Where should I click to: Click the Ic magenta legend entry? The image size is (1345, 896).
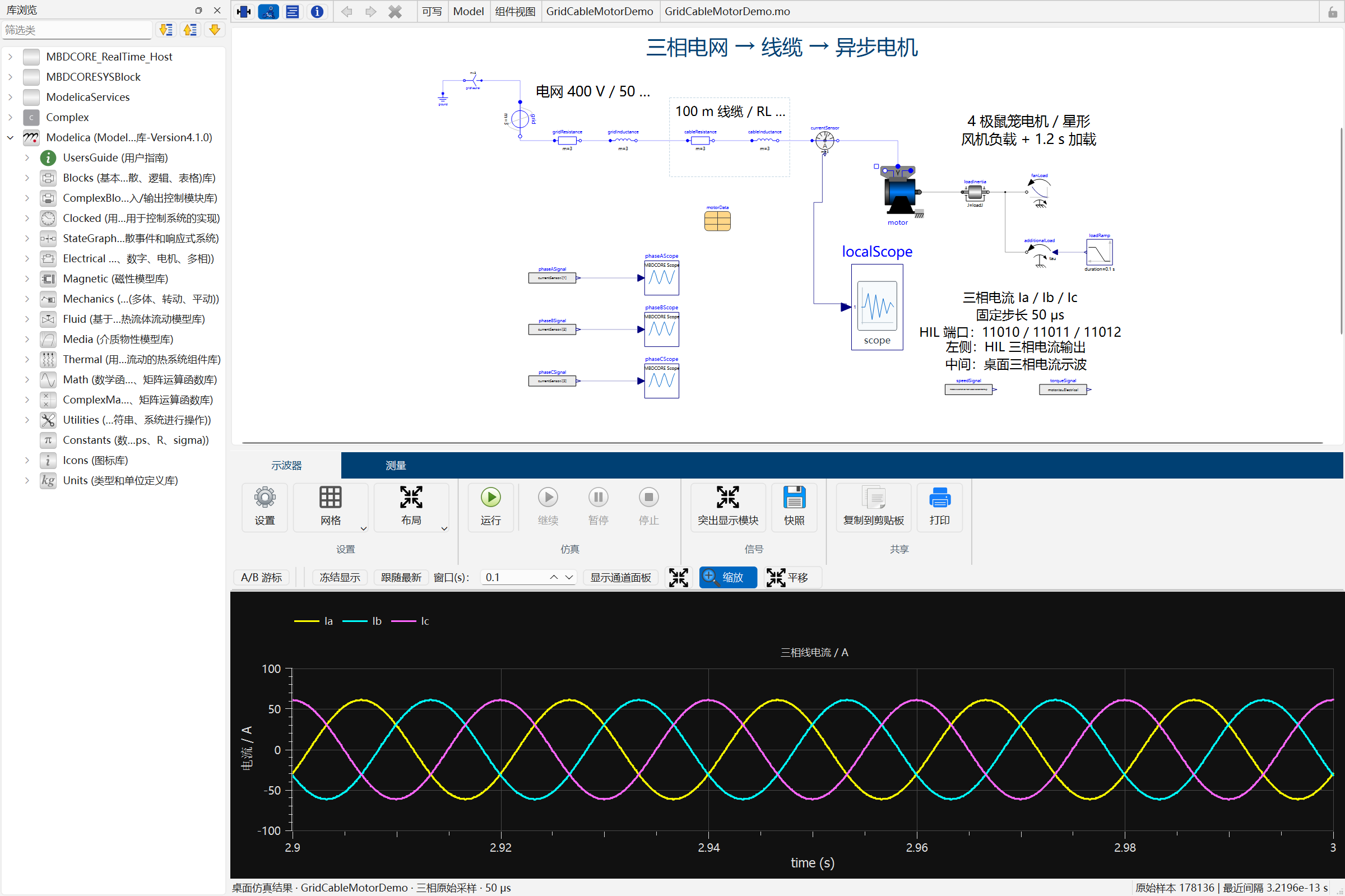pyautogui.click(x=410, y=621)
